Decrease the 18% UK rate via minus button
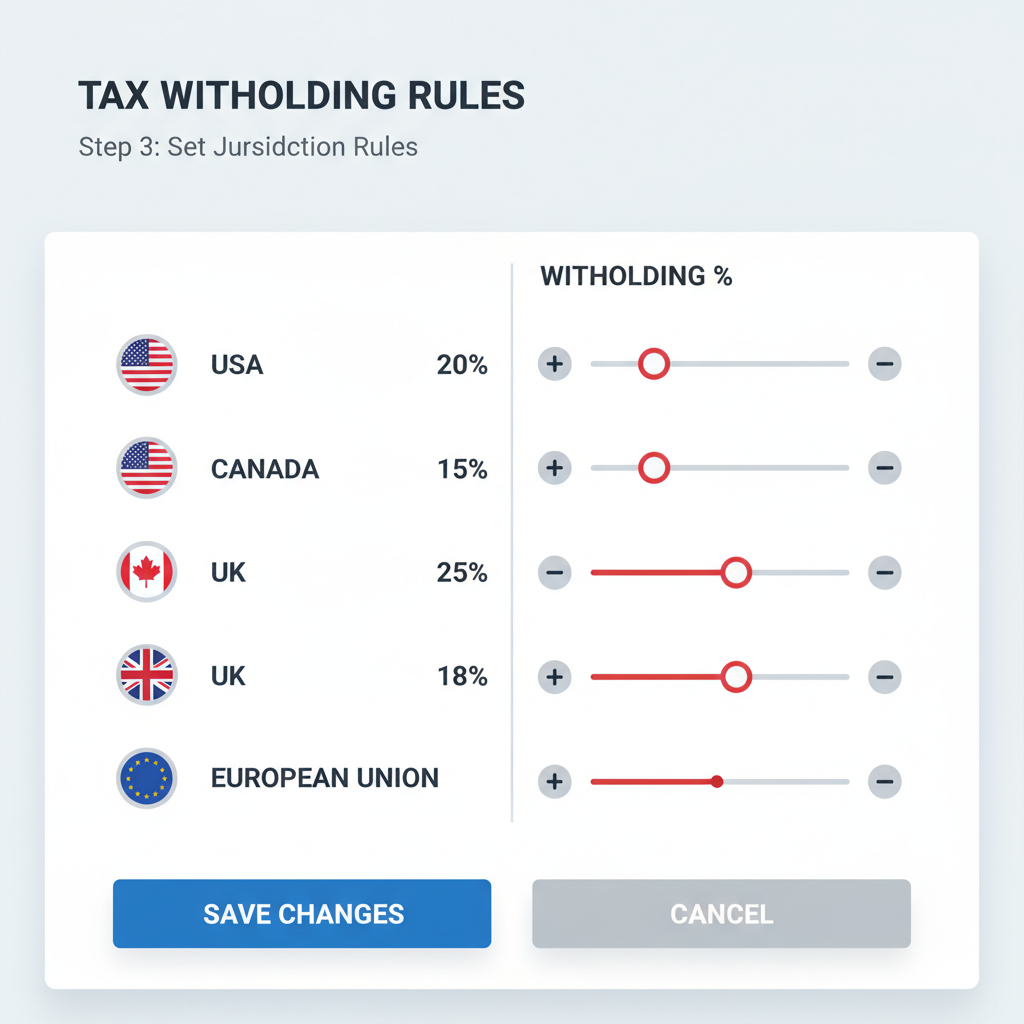1024x1024 pixels. (885, 677)
